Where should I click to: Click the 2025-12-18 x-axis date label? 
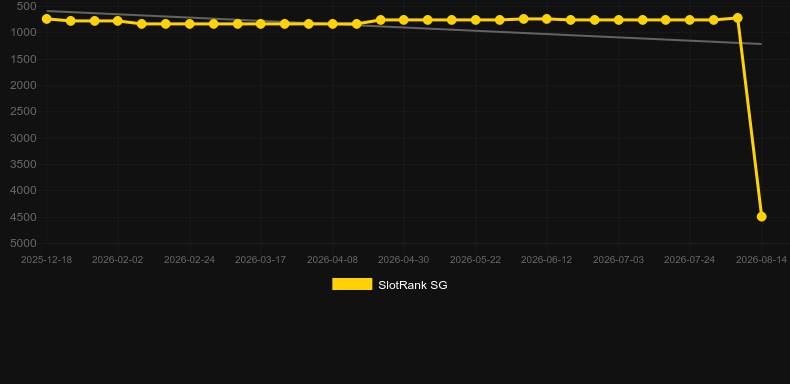(x=46, y=260)
